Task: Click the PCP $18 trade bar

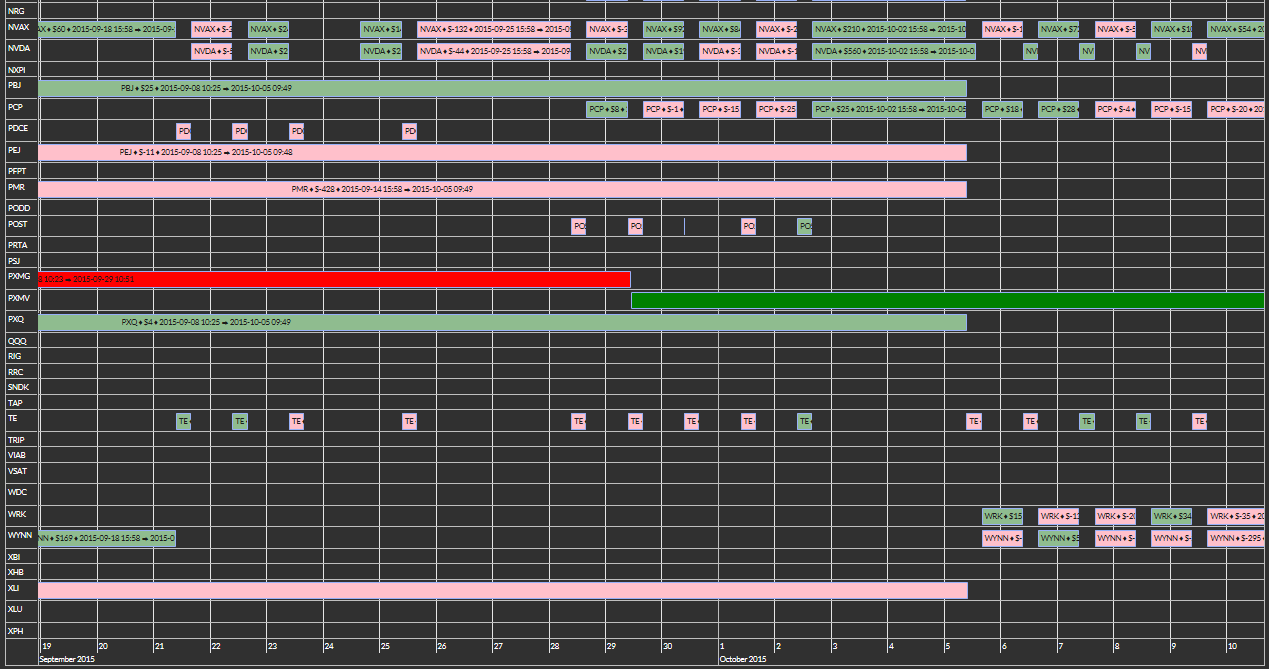Action: [x=1003, y=109]
